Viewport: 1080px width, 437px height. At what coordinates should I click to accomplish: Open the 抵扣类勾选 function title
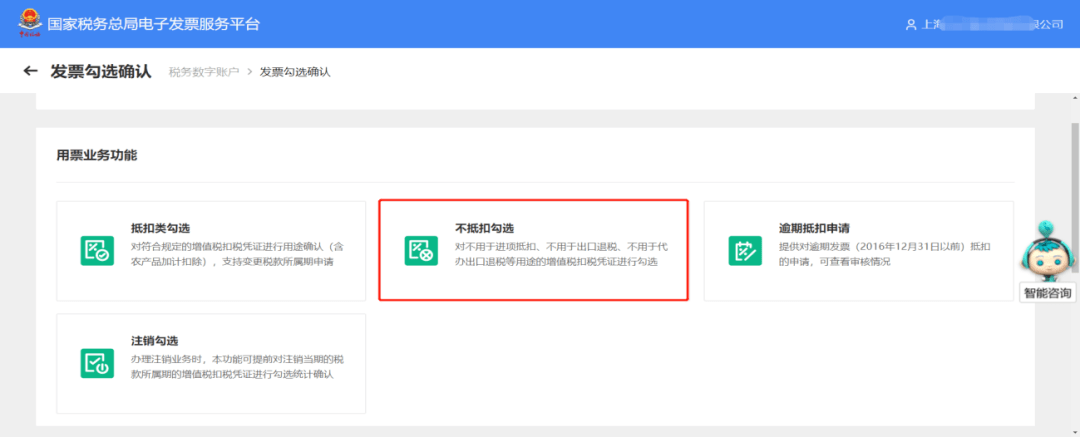tap(161, 228)
